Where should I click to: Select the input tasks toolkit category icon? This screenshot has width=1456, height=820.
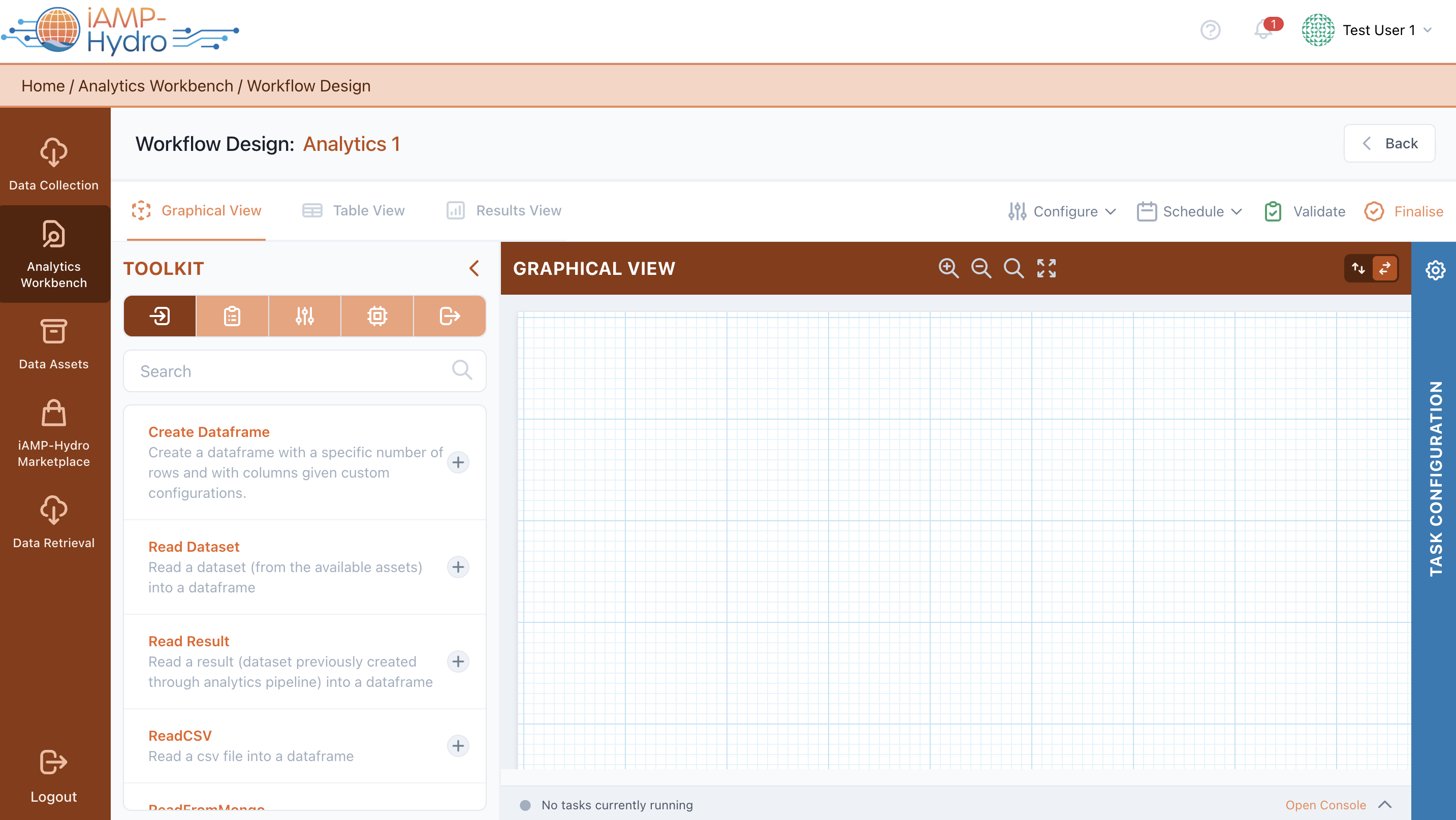click(160, 316)
